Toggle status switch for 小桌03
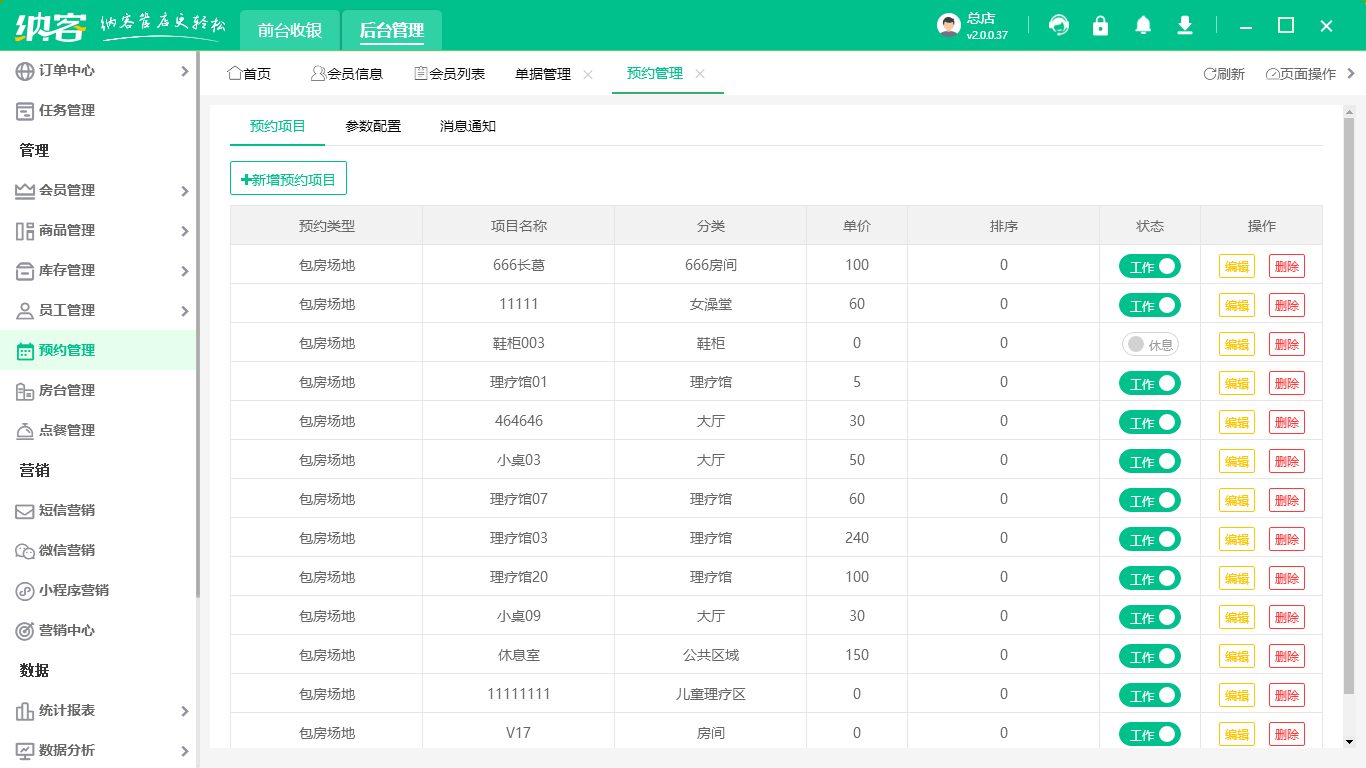The height and width of the screenshot is (768, 1366). point(1150,461)
